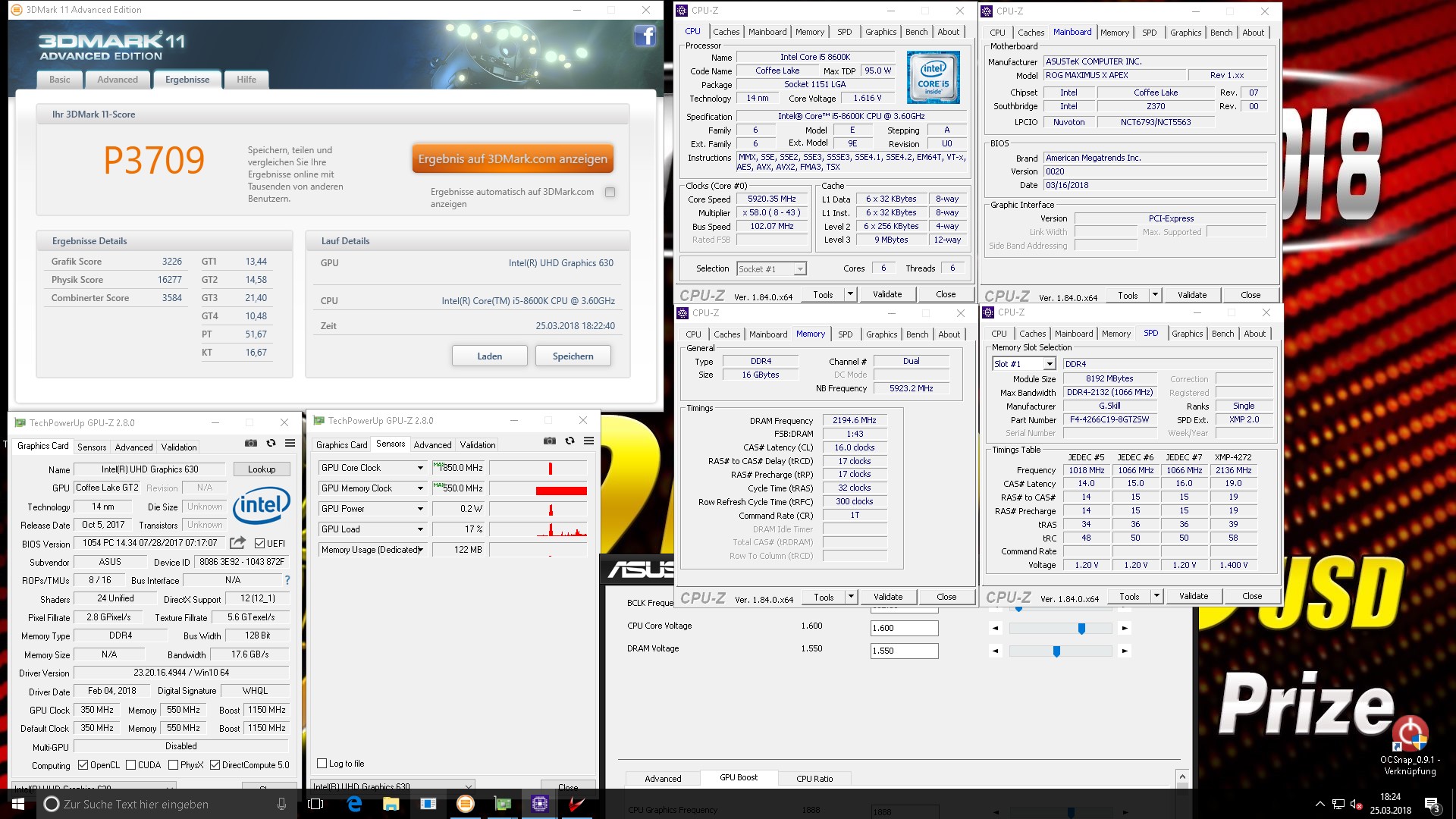Open Caches tab in CPU-Z CPU window
Screen dimensions: 1456x819
coord(726,32)
